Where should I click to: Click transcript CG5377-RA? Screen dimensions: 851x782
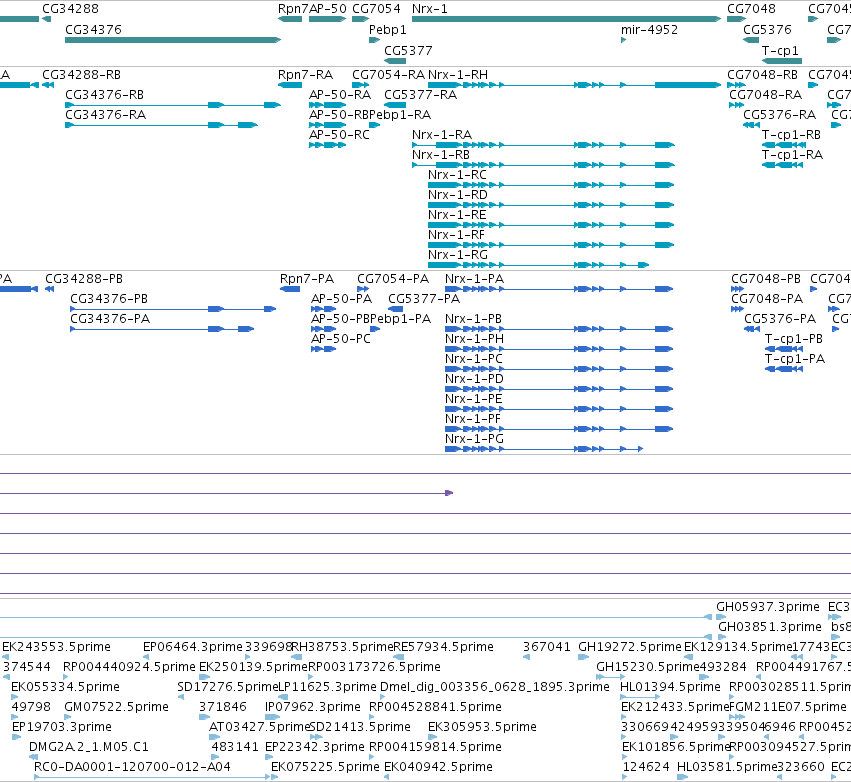pos(421,94)
